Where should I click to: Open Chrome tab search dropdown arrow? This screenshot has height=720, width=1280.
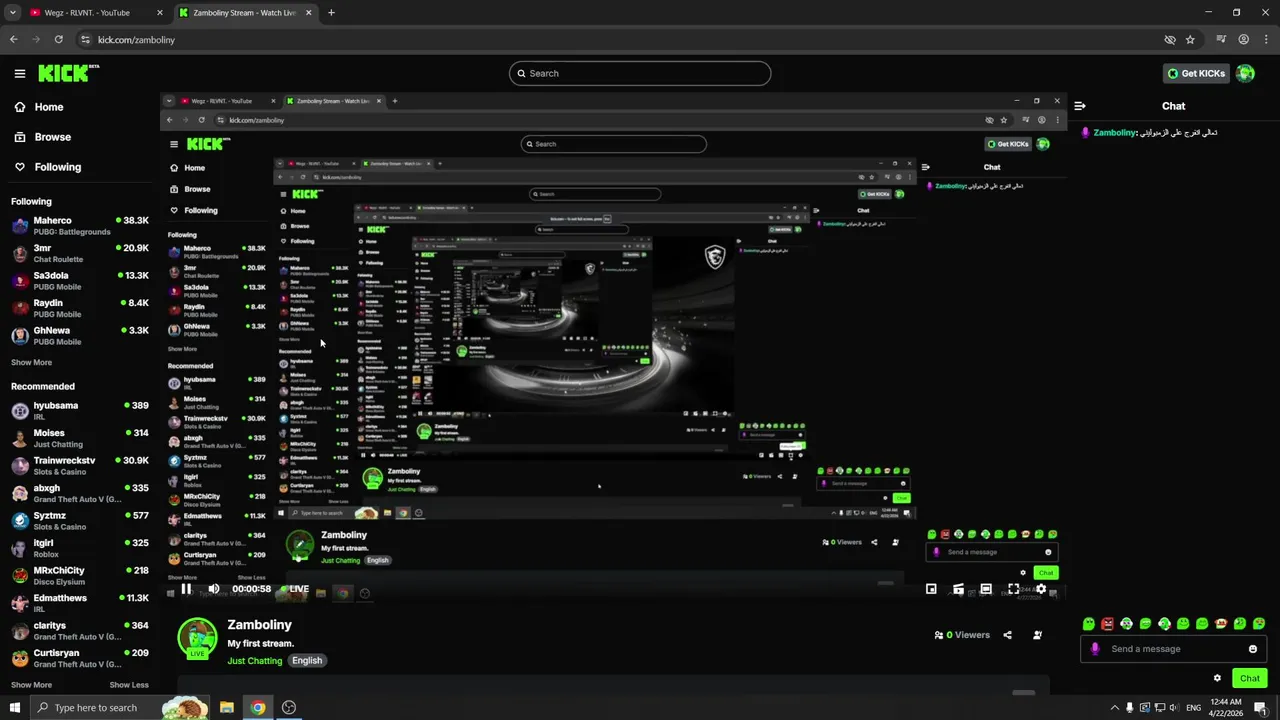pyautogui.click(x=13, y=13)
